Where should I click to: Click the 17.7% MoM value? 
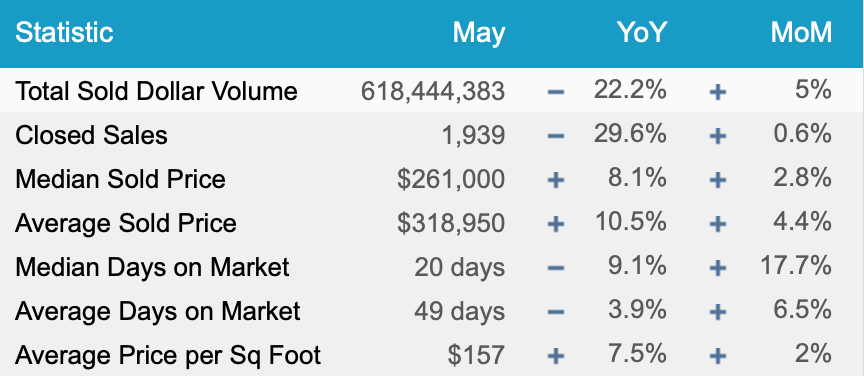tap(796, 266)
